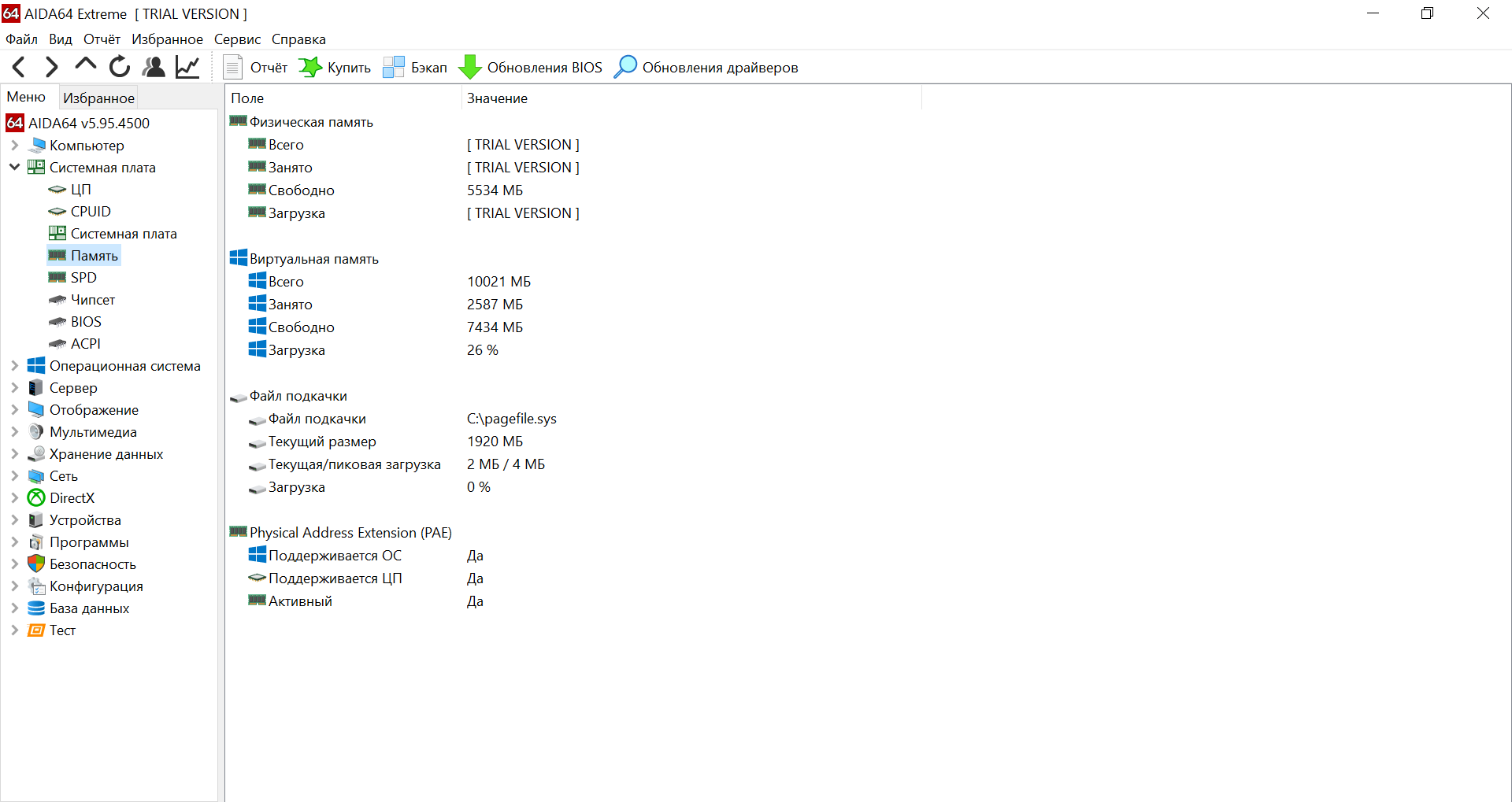Open the graph chart toolbar icon
1512x802 pixels.
(187, 67)
